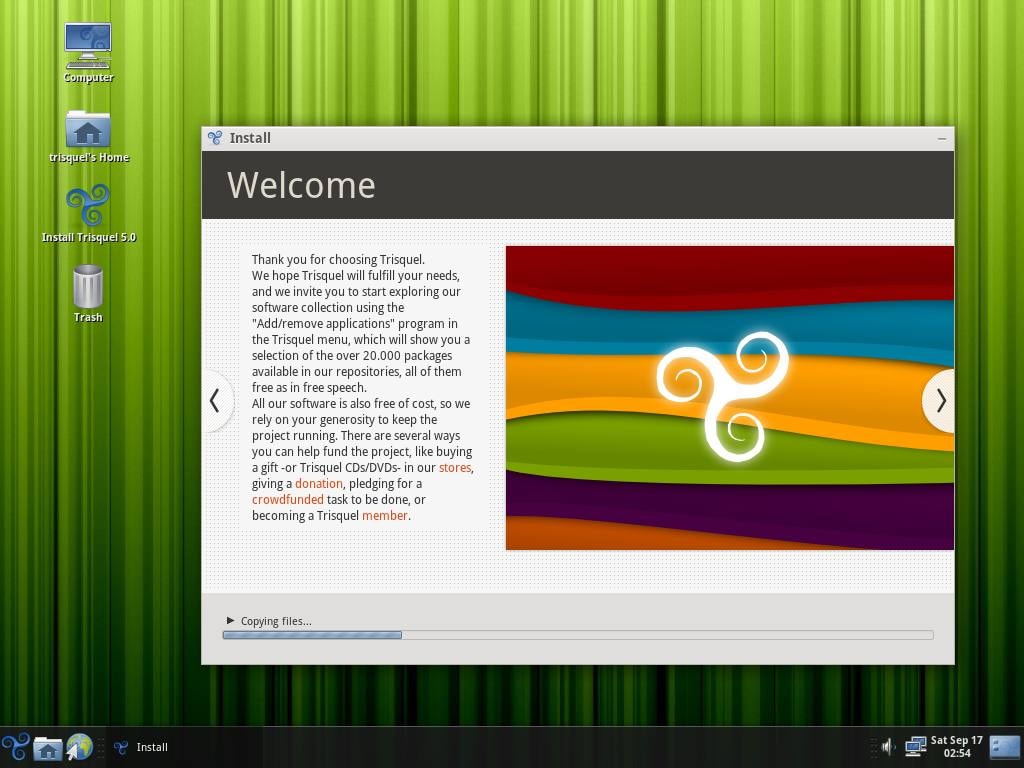
Task: Click the colorful Trisquel slideshow image
Action: [729, 398]
